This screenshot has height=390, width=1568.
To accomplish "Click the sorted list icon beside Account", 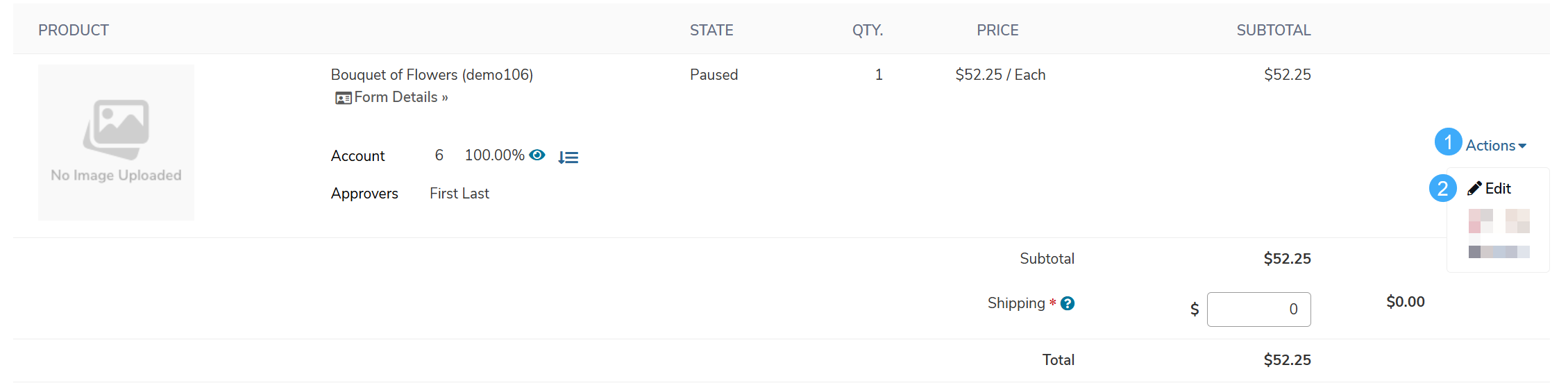I will tap(568, 158).
